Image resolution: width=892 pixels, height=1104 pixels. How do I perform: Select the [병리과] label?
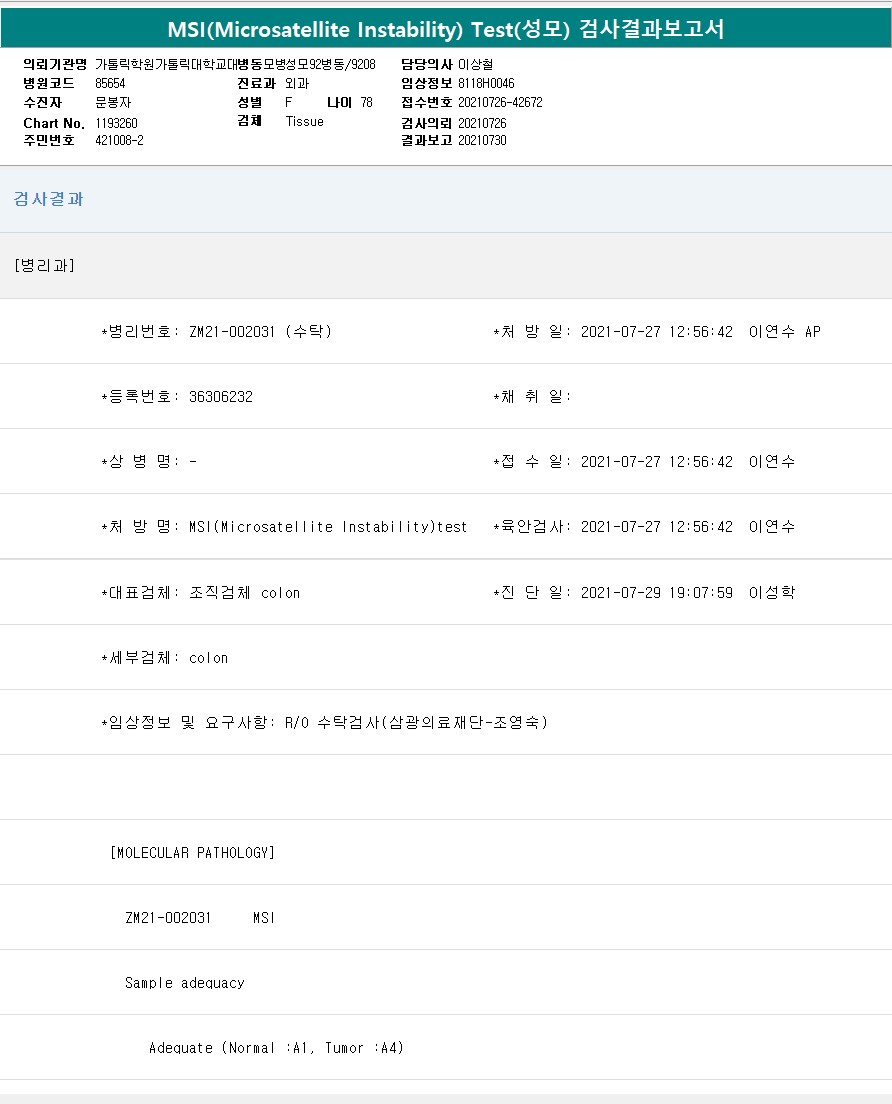tap(44, 265)
